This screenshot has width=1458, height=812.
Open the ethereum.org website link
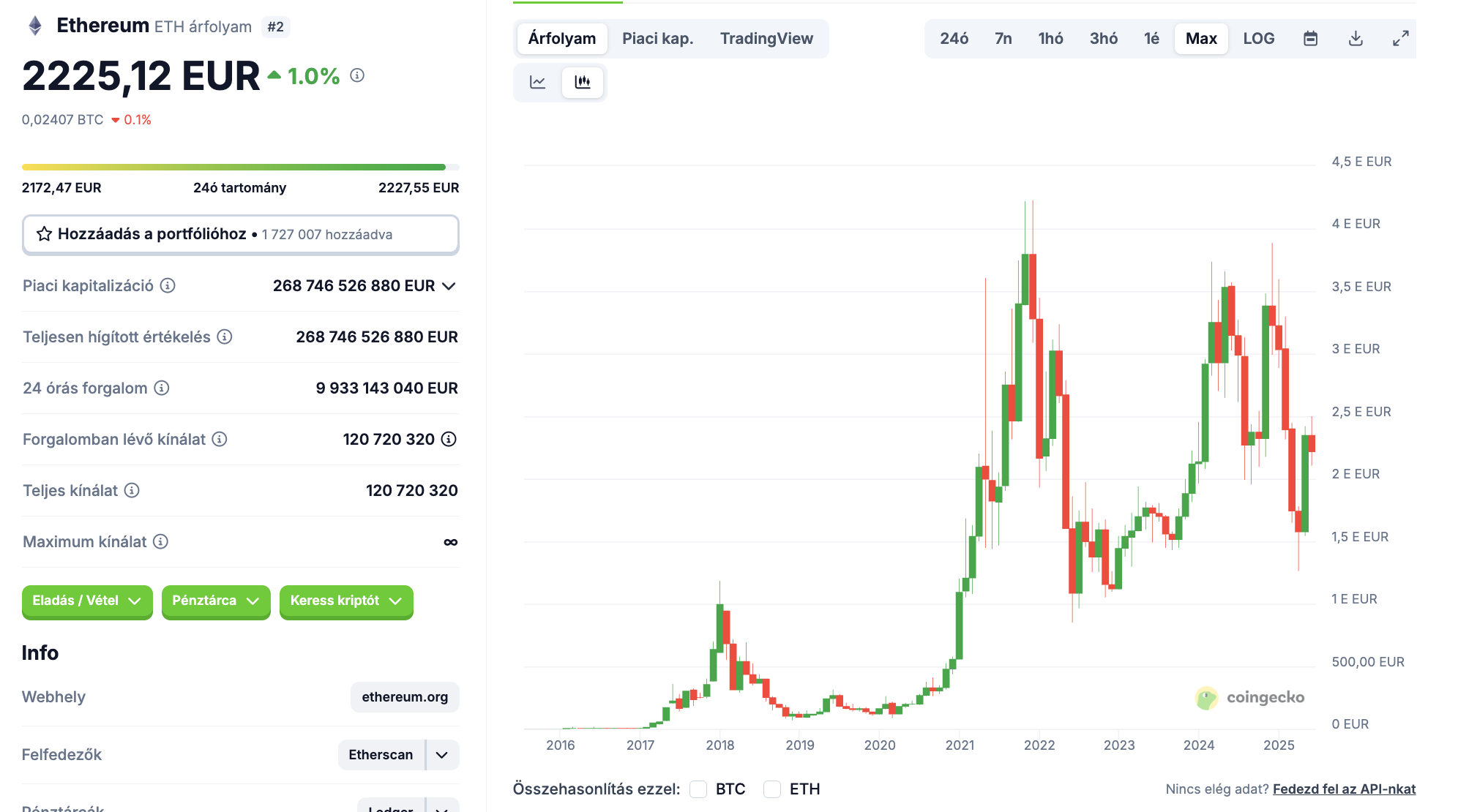(x=405, y=697)
